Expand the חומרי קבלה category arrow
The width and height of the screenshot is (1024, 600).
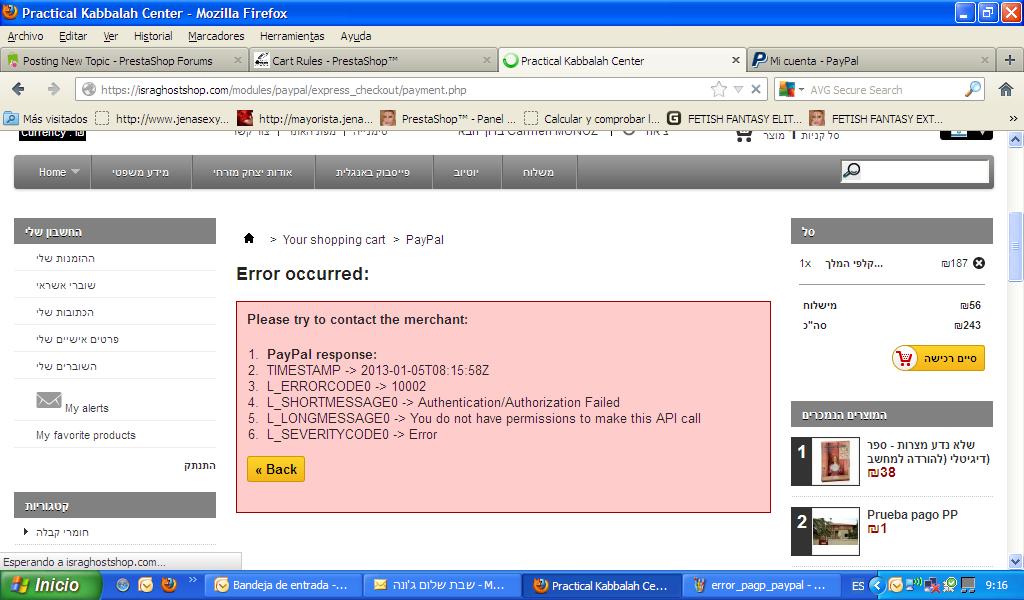tap(25, 531)
